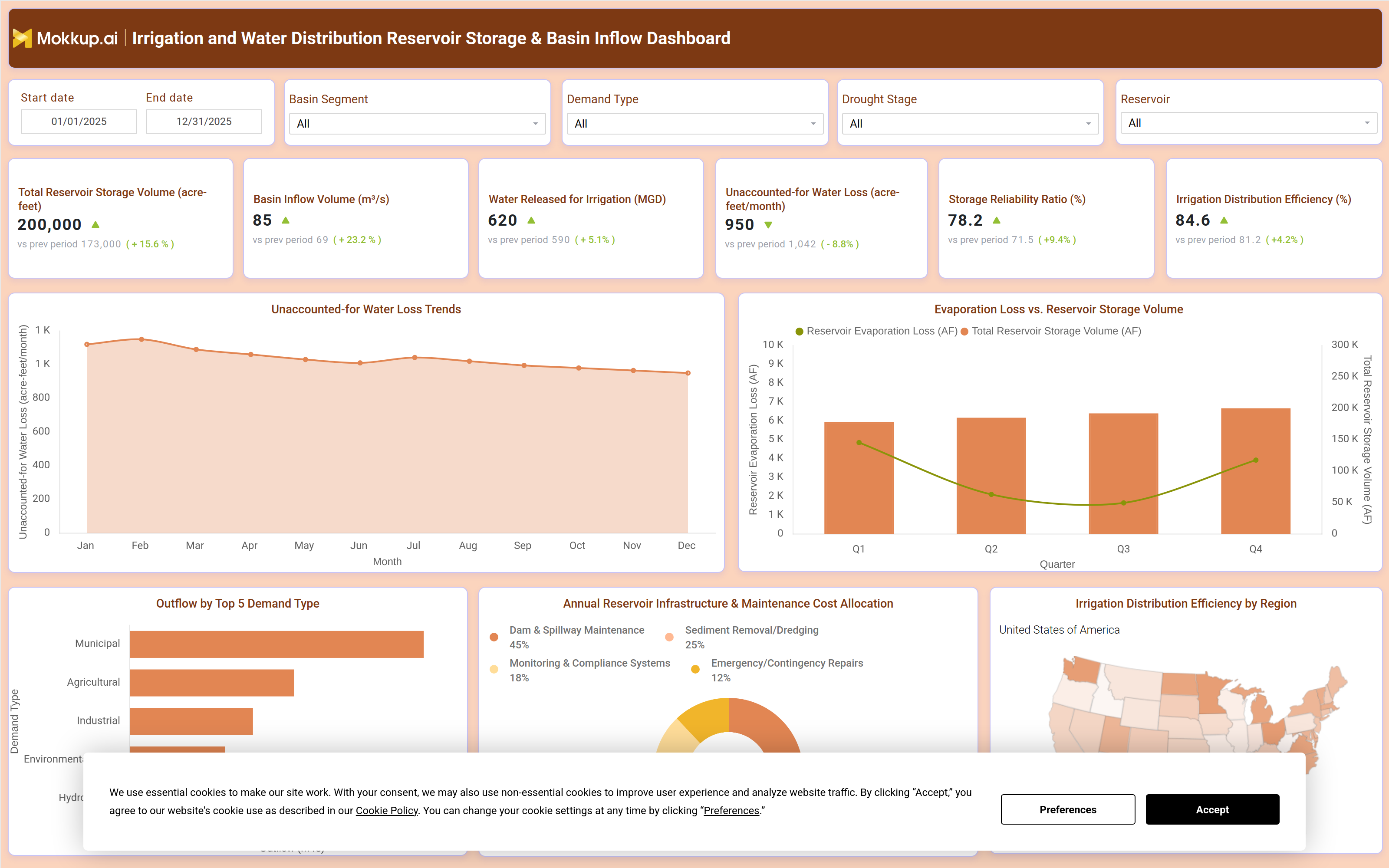Select the Municipal outflow bar
Viewport: 1389px width, 868px height.
tap(276, 644)
